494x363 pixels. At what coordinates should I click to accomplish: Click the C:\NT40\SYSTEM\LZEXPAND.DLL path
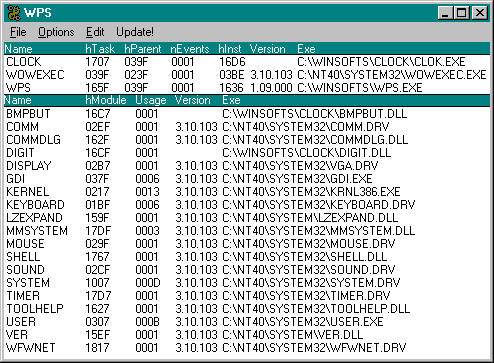(310, 218)
